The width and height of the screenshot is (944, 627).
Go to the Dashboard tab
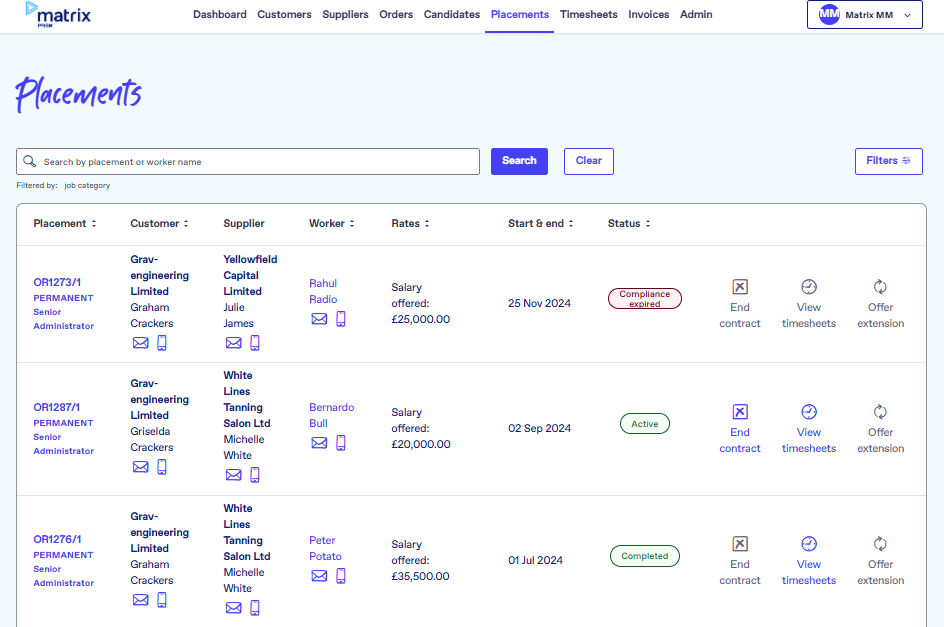220,14
